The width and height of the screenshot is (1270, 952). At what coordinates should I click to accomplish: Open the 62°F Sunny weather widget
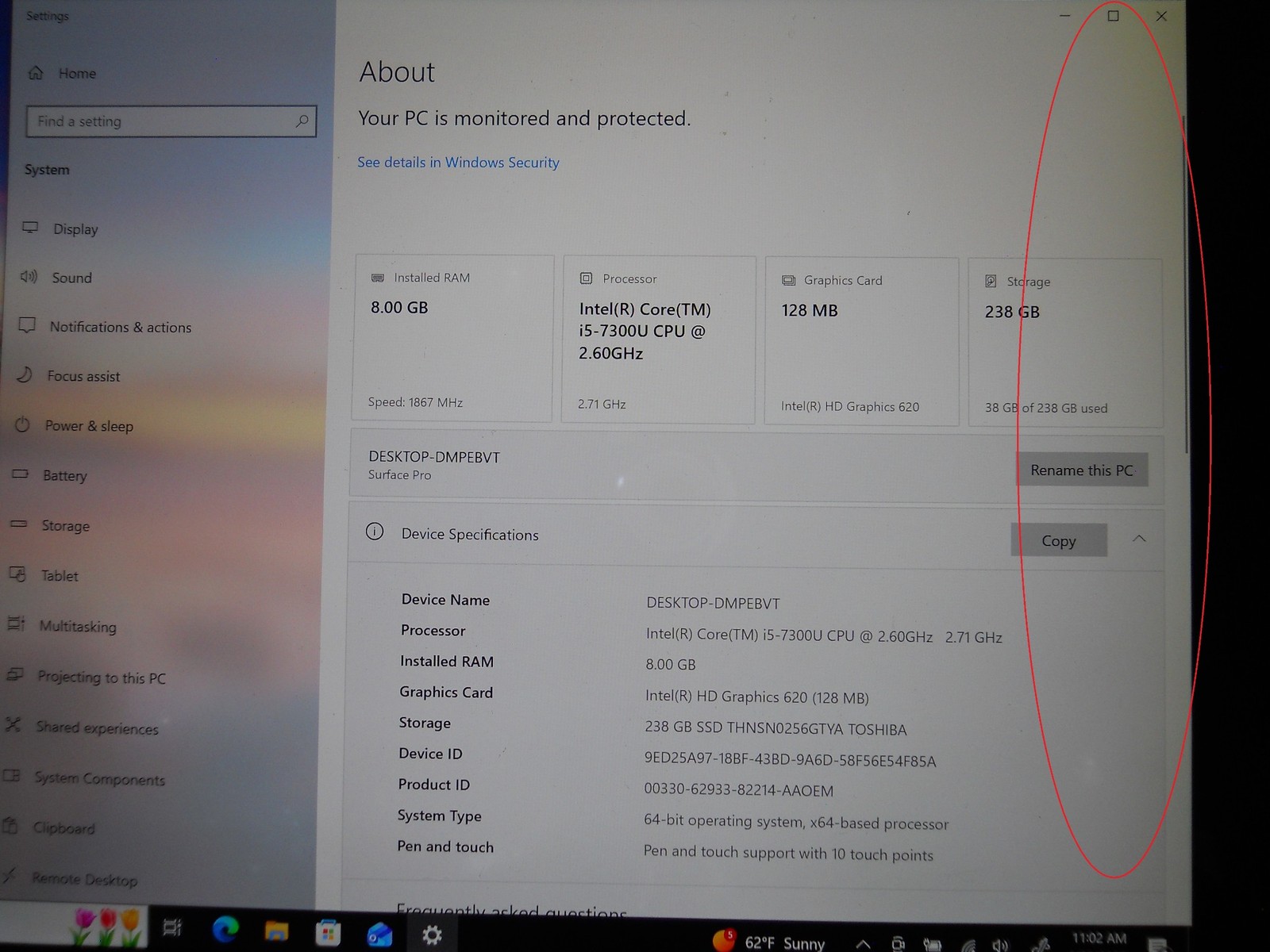[x=768, y=942]
